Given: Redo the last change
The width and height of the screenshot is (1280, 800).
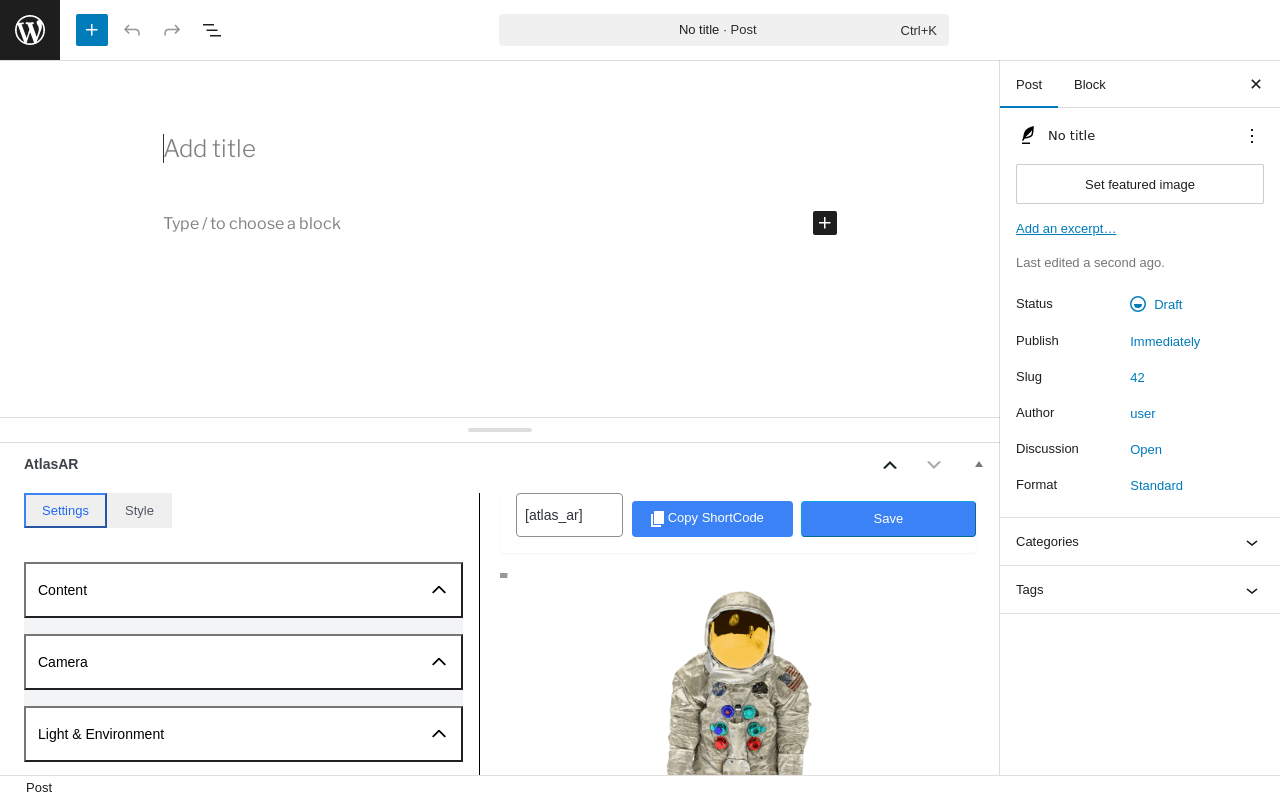Looking at the screenshot, I should coord(172,30).
